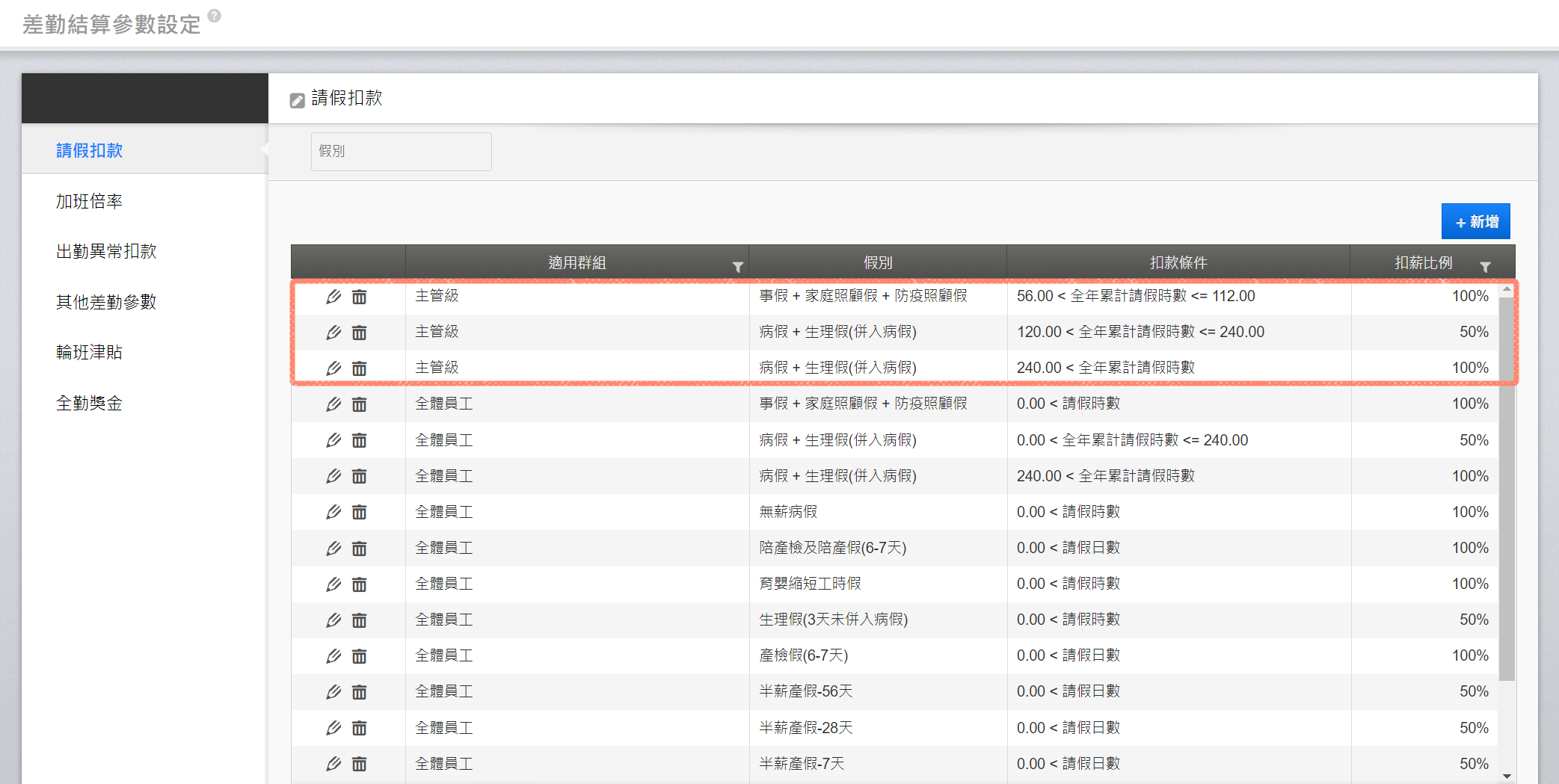Click the 扣款條件 column header
1559x784 pixels.
coord(1178,262)
